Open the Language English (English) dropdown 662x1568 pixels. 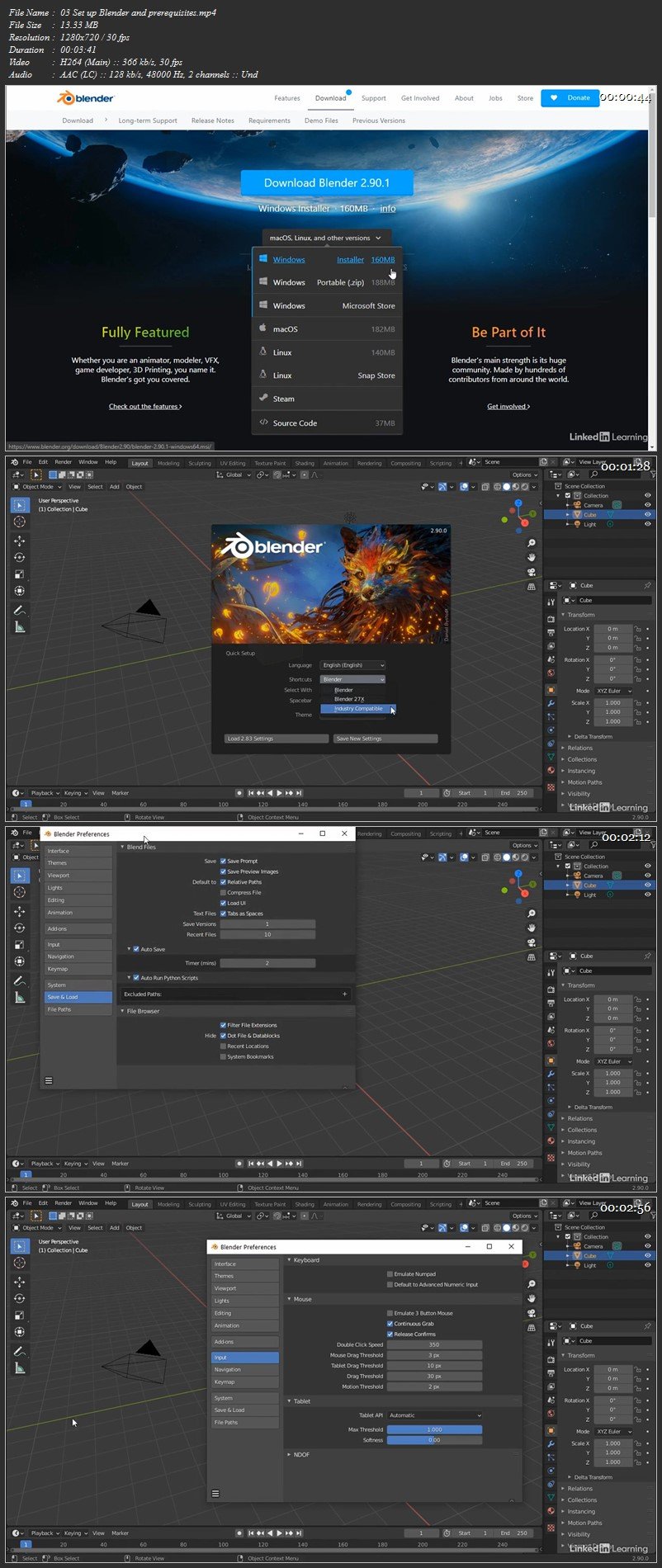[352, 665]
